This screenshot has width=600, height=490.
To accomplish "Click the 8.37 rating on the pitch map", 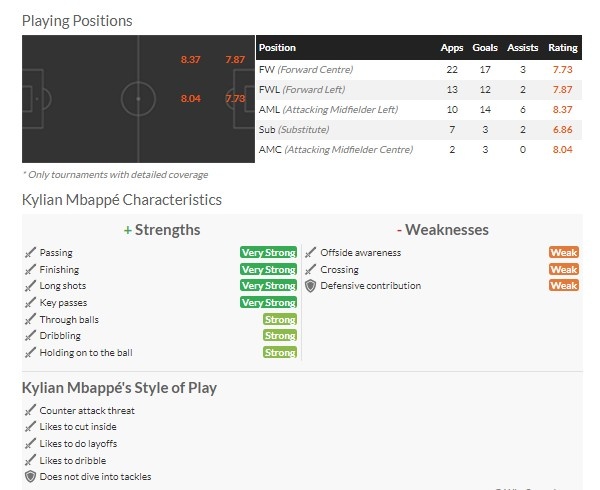I will tap(191, 60).
